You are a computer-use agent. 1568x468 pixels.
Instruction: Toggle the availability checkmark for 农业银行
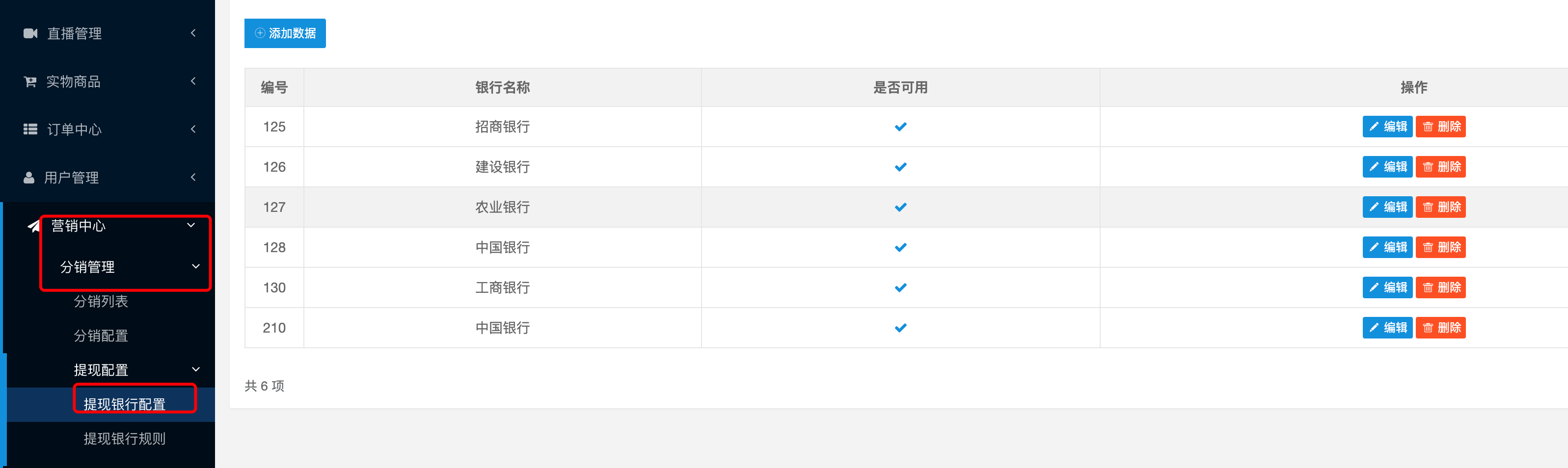[x=900, y=207]
